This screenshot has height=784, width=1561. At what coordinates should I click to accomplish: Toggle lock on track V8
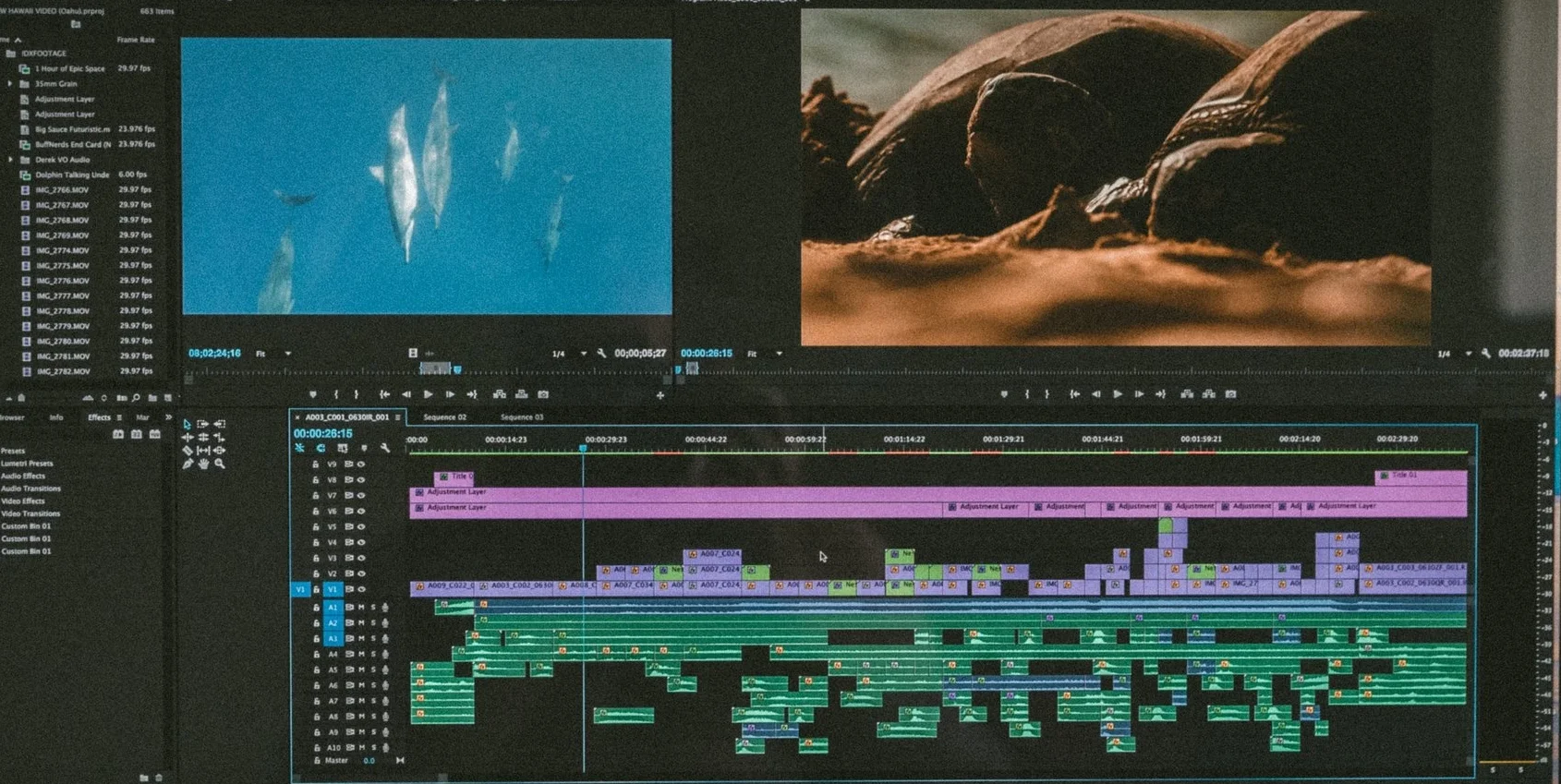click(316, 480)
